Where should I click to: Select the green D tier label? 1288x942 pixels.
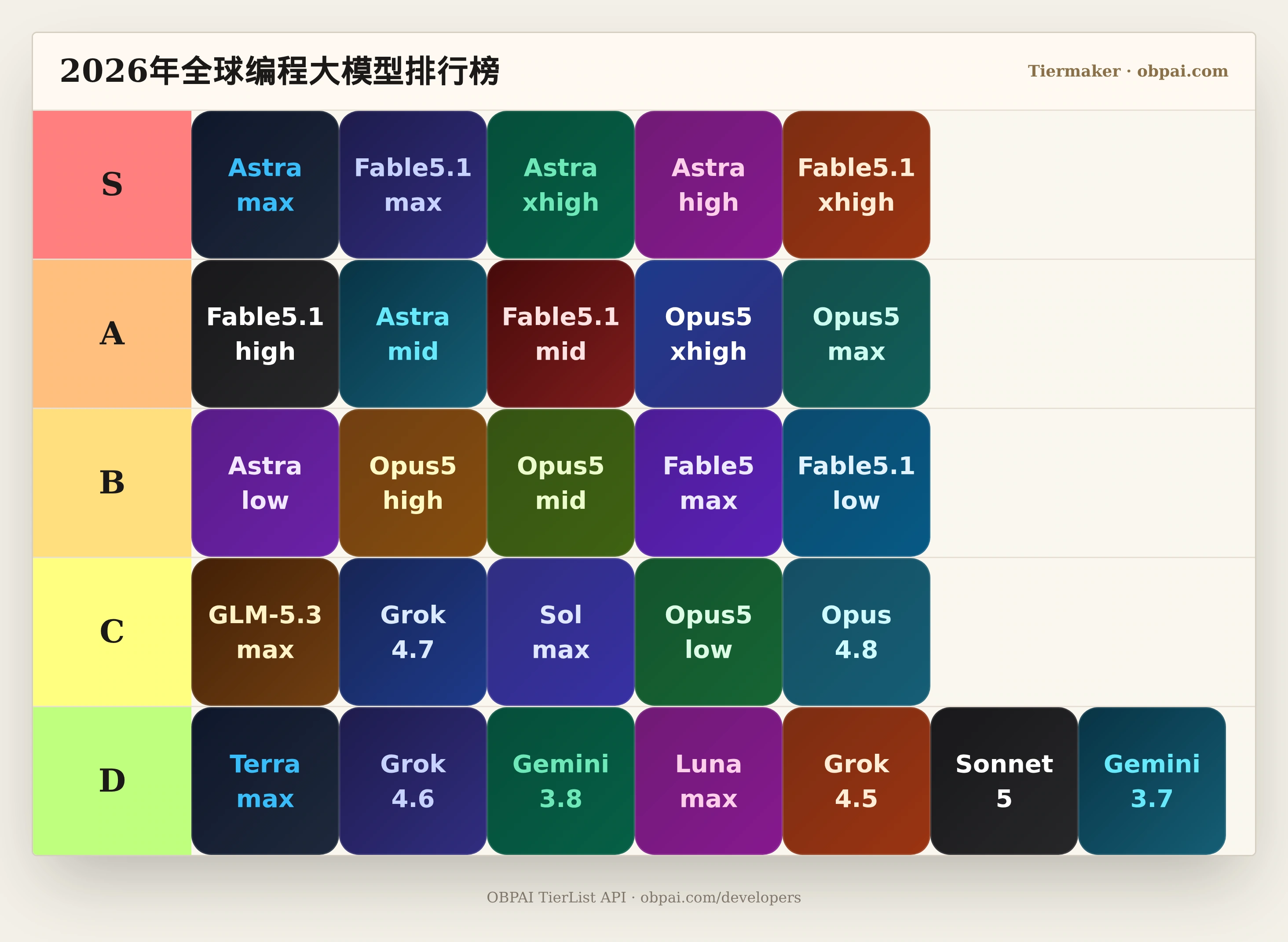click(x=112, y=781)
